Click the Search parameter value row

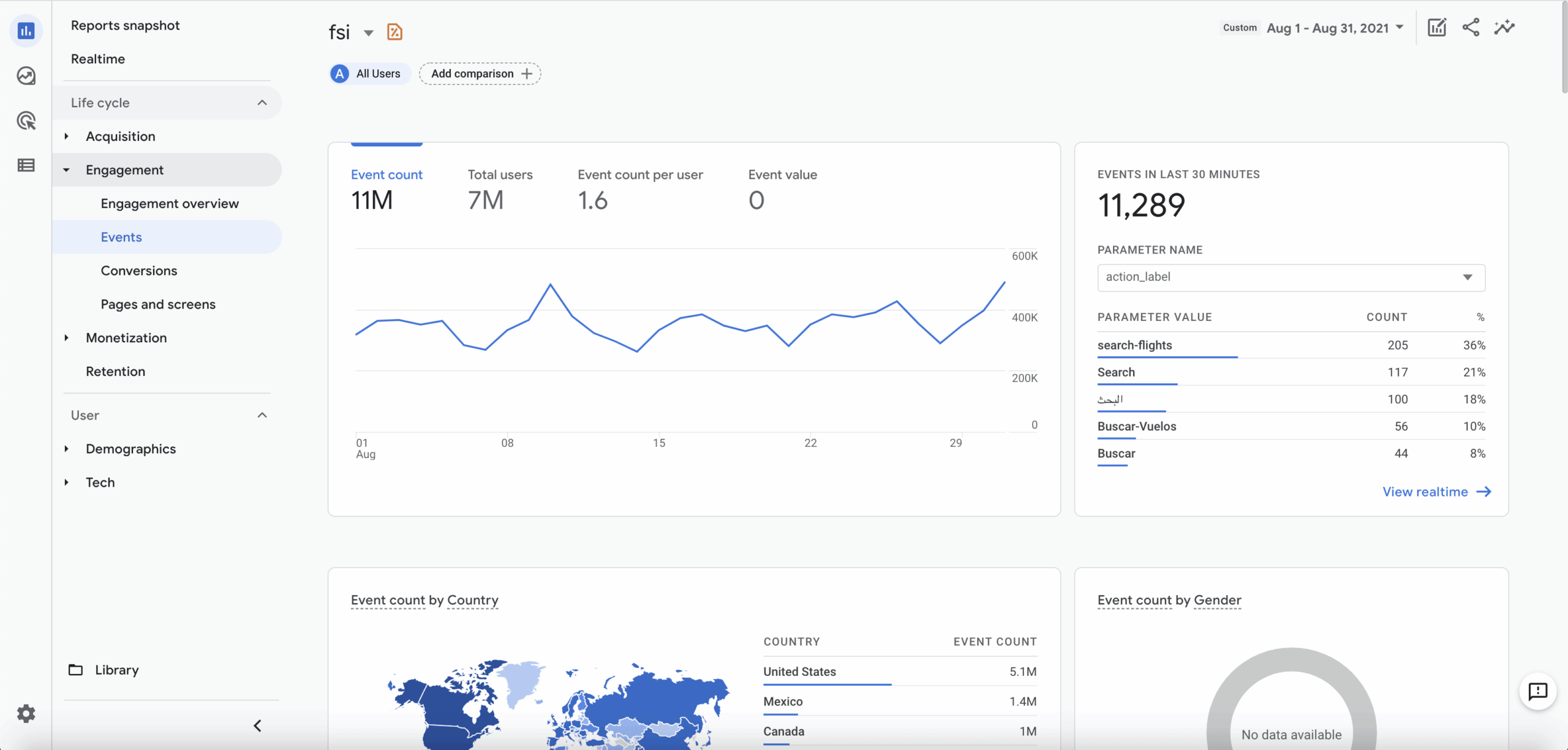[x=1291, y=372]
